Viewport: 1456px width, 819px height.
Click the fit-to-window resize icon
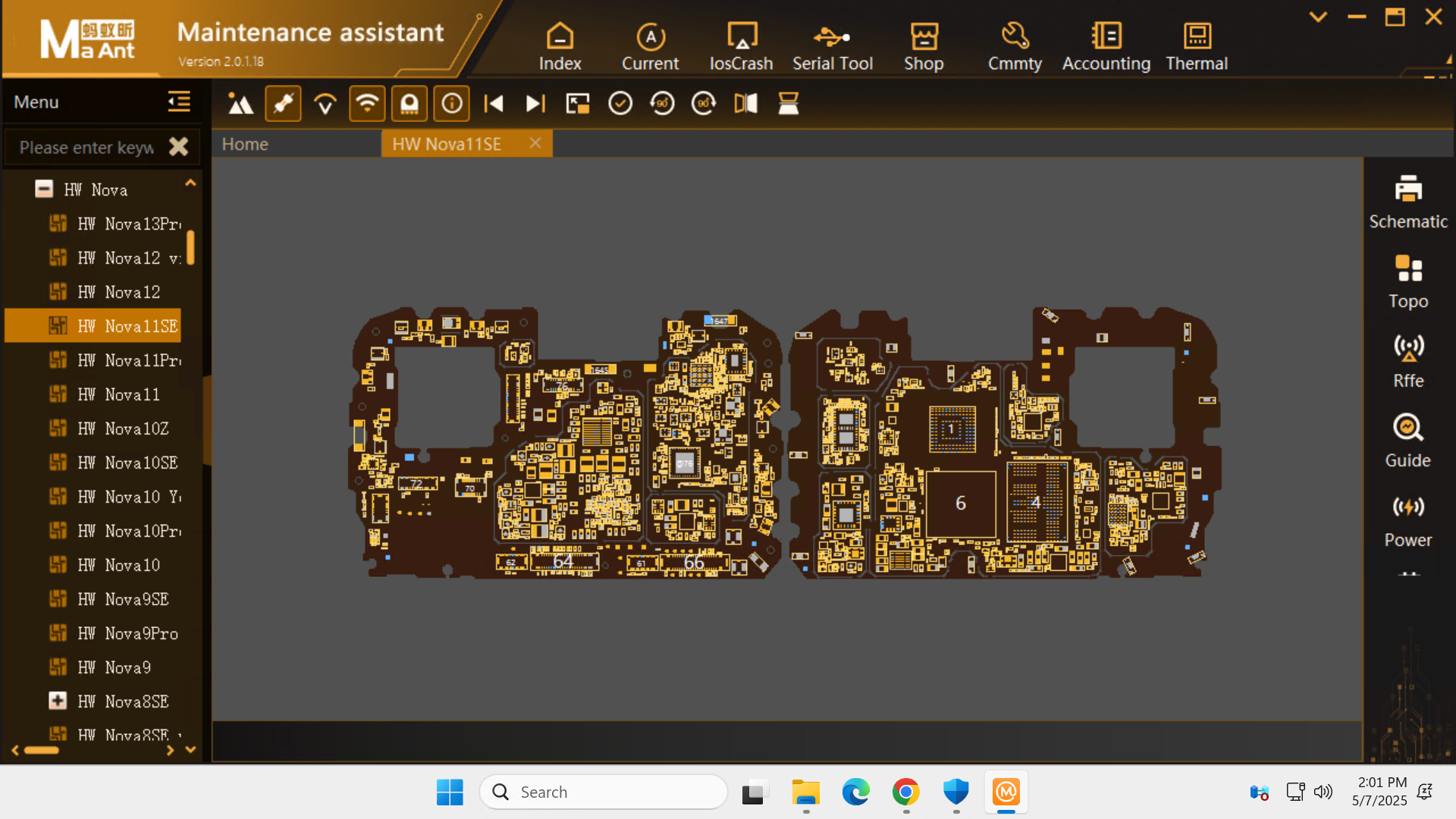[578, 104]
